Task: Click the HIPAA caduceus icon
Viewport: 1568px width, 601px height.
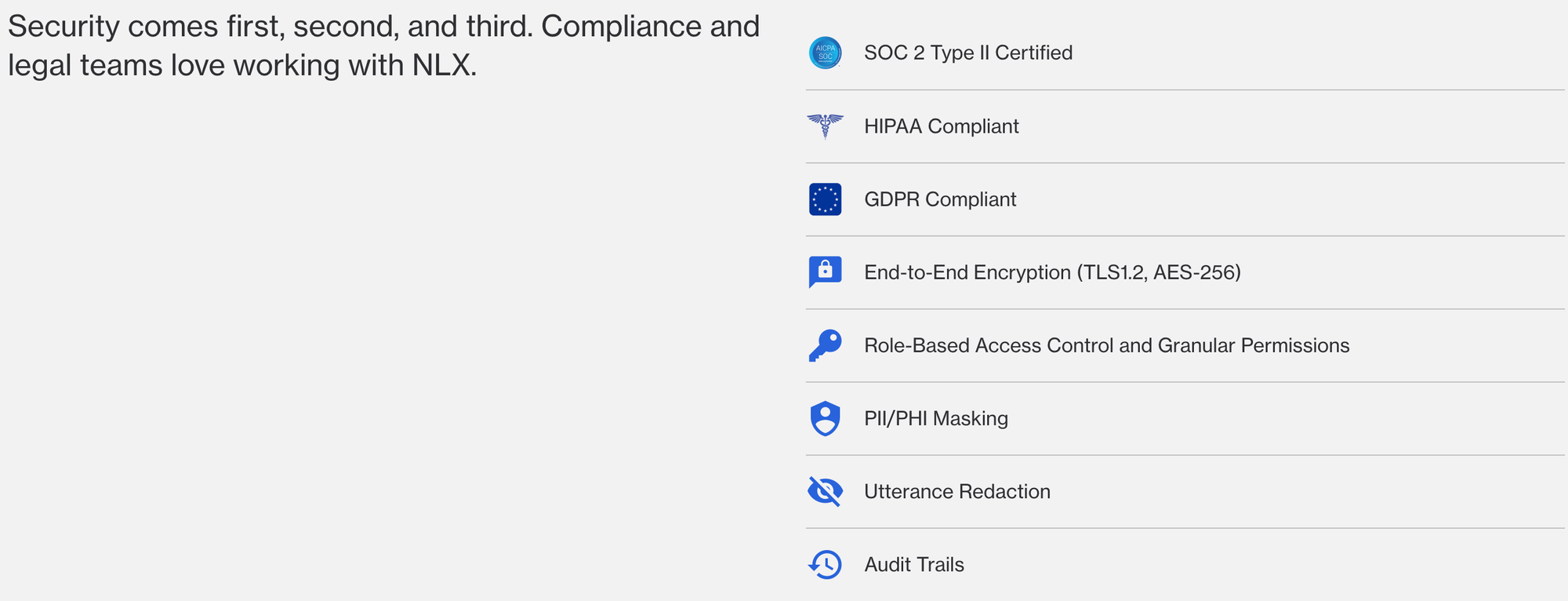Action: [825, 126]
